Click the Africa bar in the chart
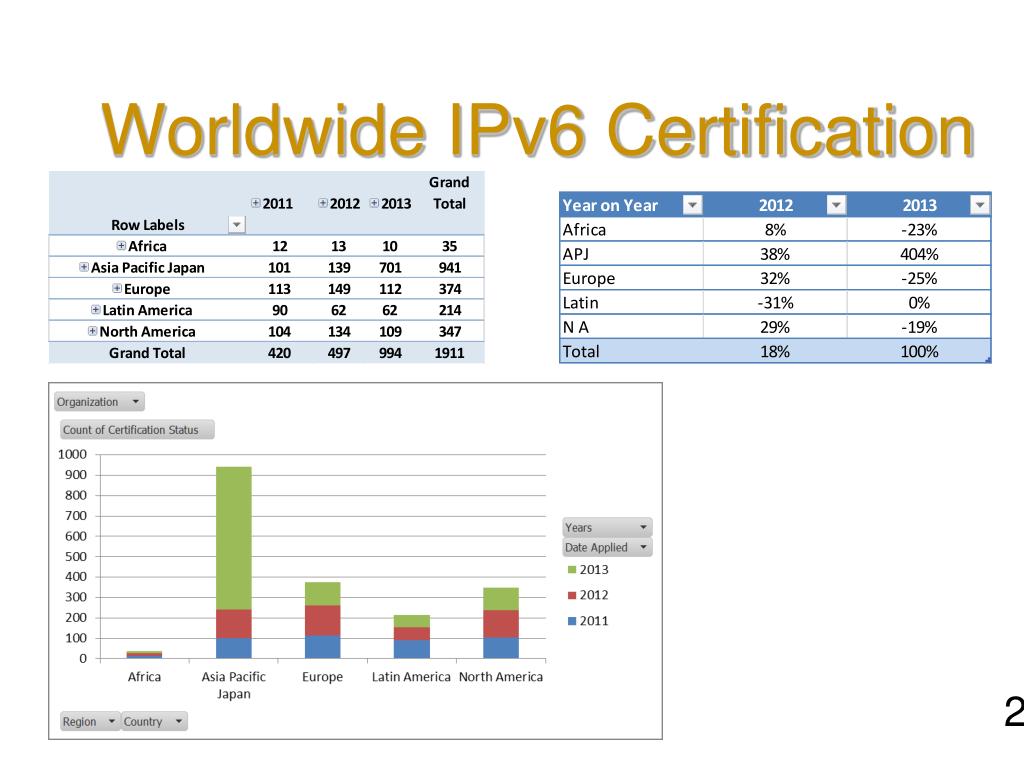The image size is (1024, 768). (x=144, y=654)
